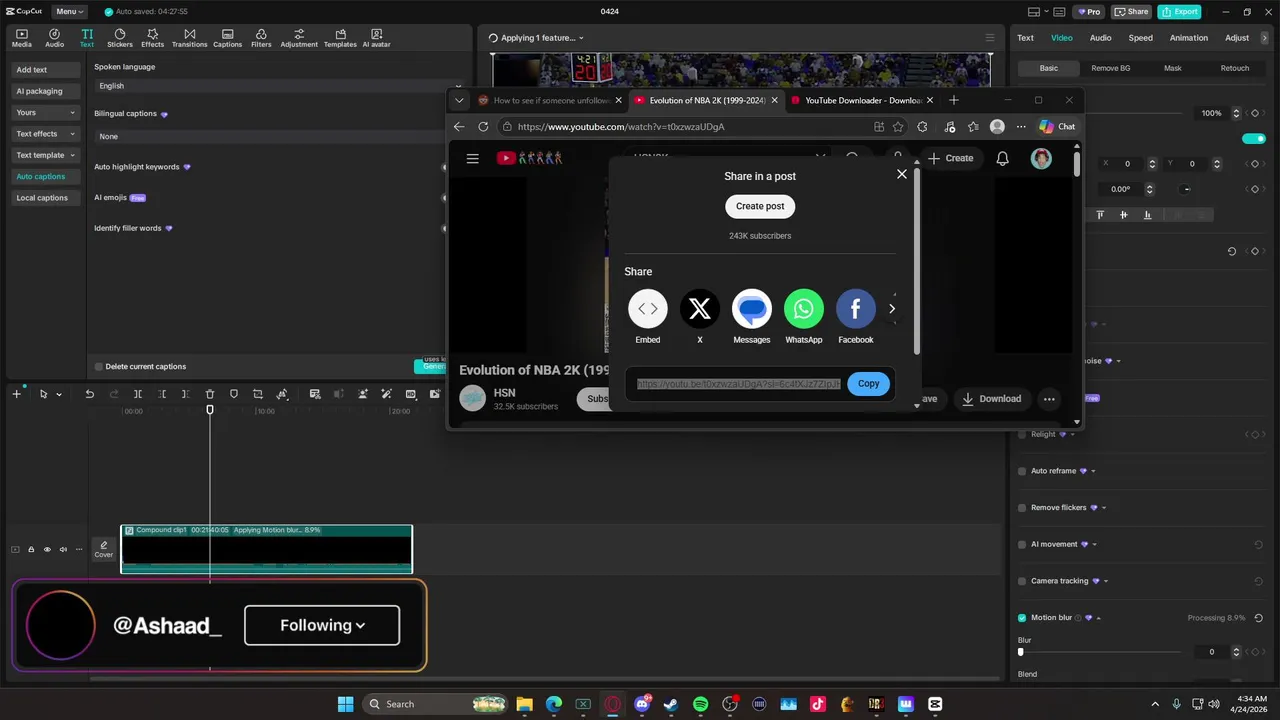This screenshot has height=720, width=1280.
Task: Expand the Yours category dropdown
Action: (x=46, y=113)
